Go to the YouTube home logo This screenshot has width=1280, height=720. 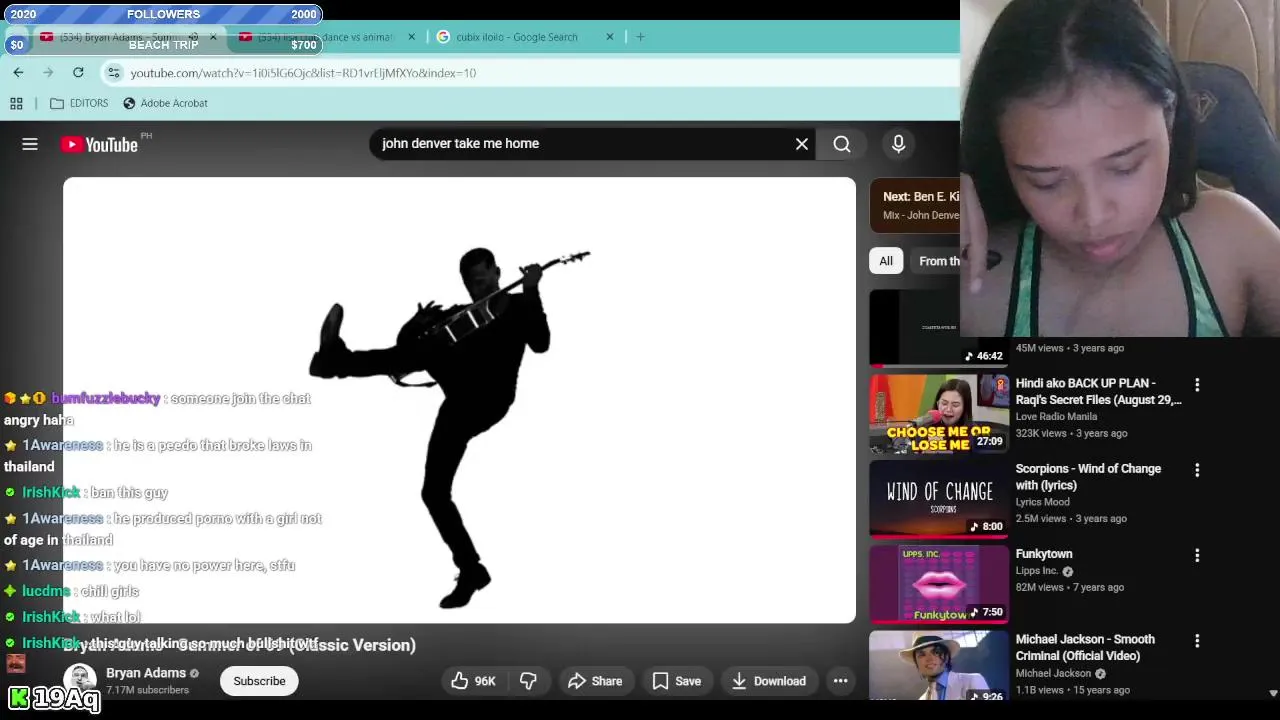coord(99,144)
